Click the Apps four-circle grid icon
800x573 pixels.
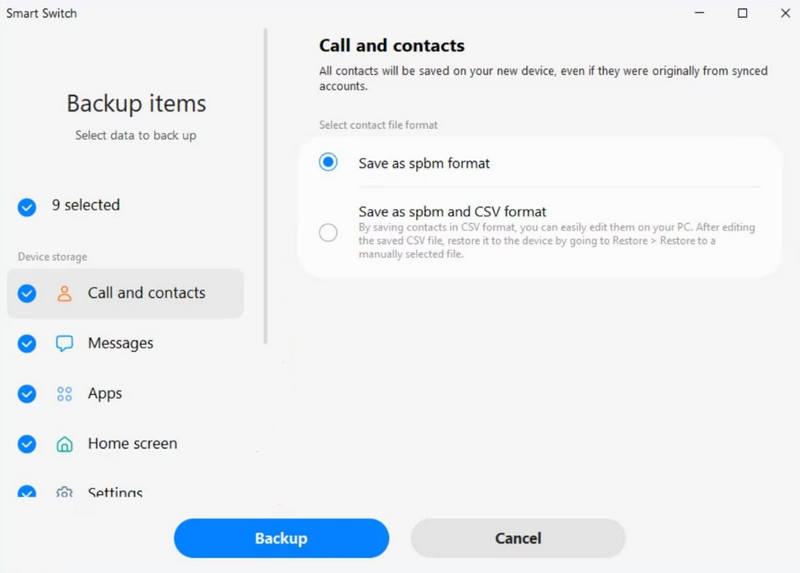pos(64,394)
